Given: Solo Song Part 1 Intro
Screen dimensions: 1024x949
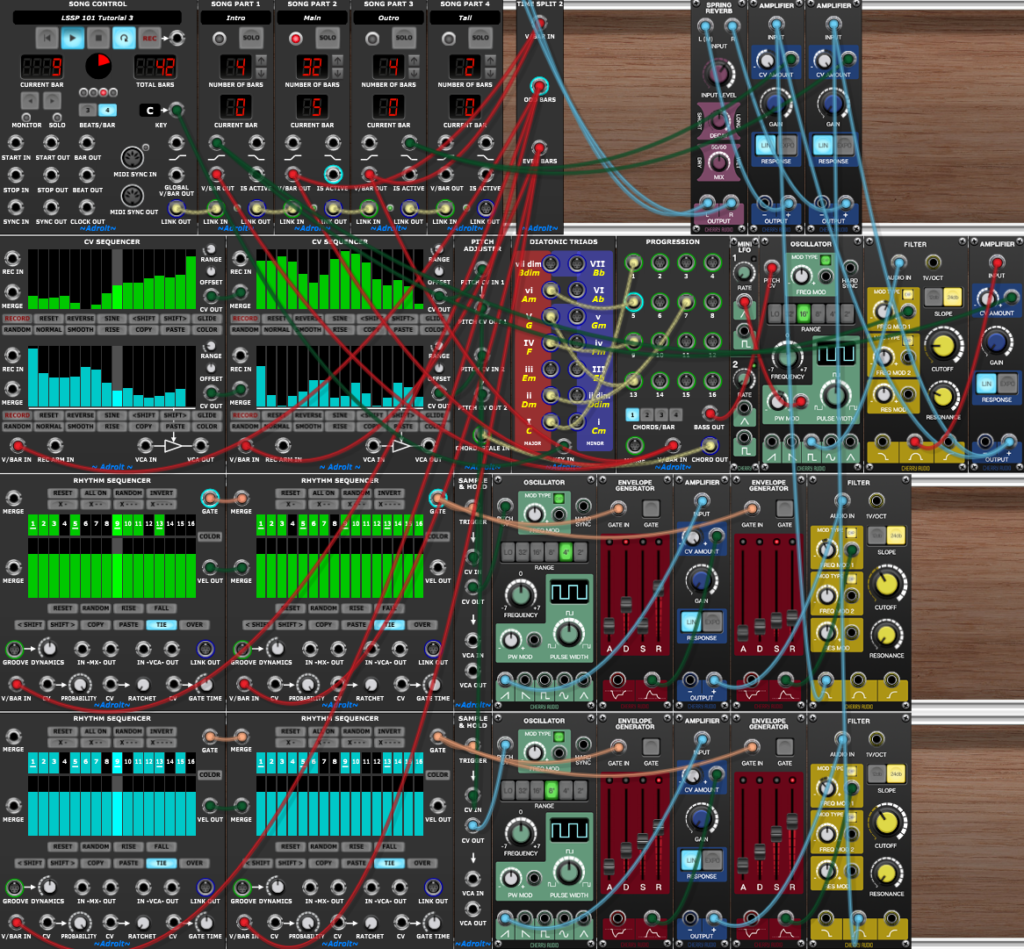Looking at the screenshot, I should click(251, 38).
